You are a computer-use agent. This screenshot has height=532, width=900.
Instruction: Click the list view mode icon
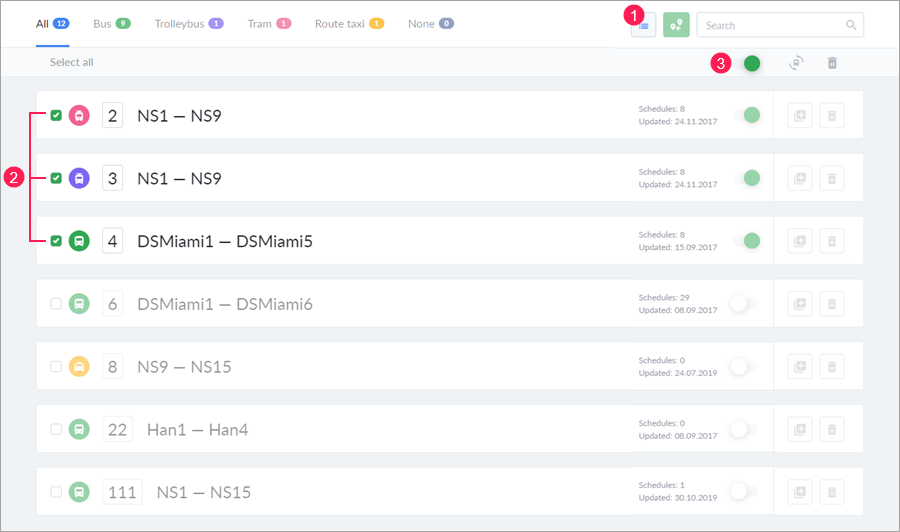[643, 25]
